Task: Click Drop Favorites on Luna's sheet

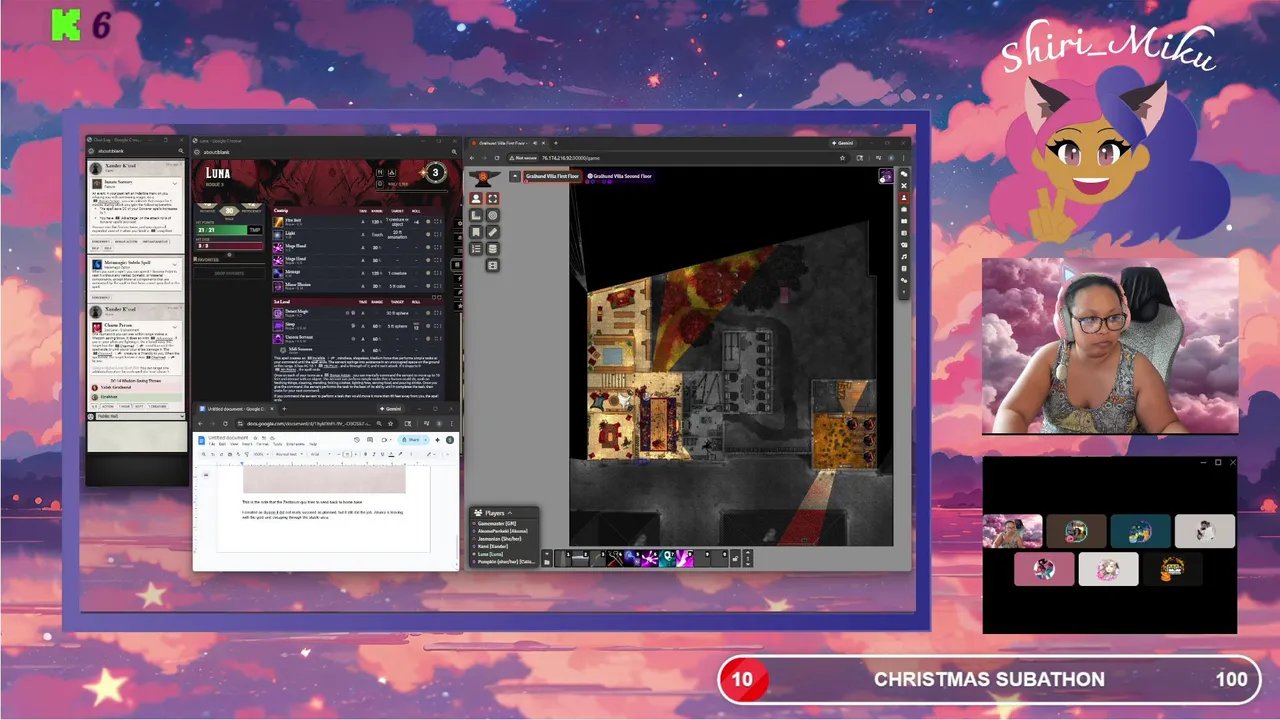Action: [x=229, y=273]
